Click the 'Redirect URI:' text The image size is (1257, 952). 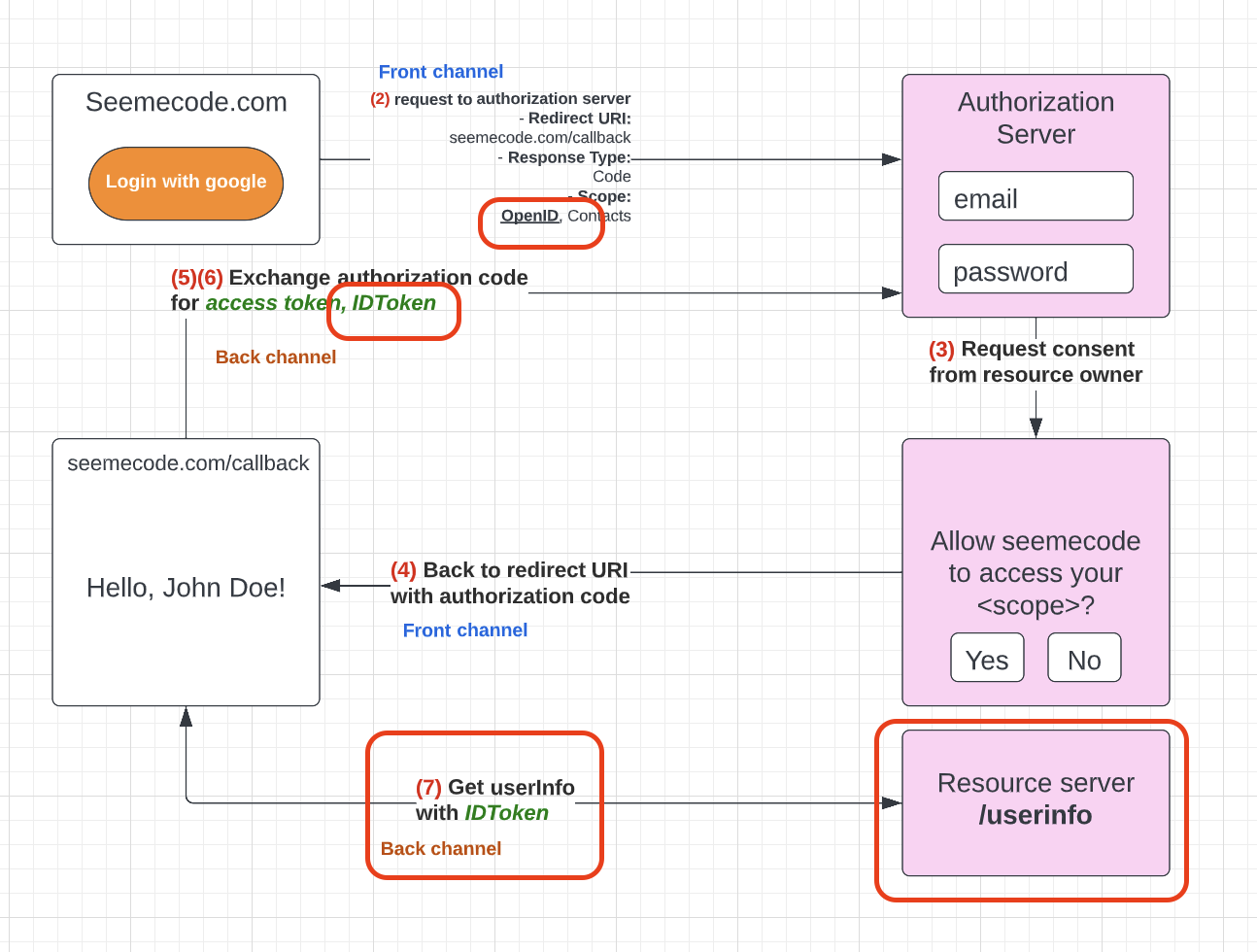coord(579,119)
